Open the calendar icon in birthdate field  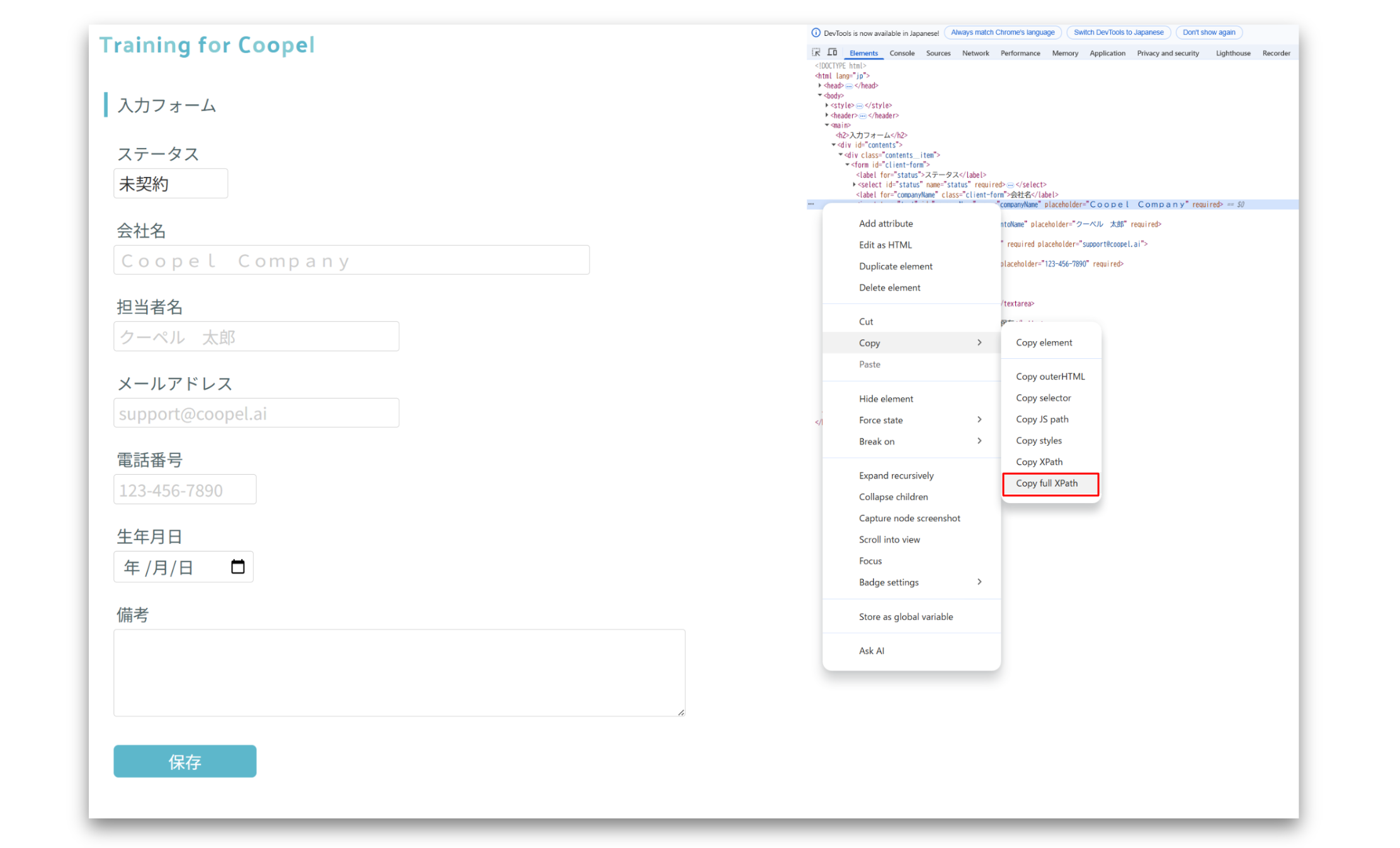237,567
